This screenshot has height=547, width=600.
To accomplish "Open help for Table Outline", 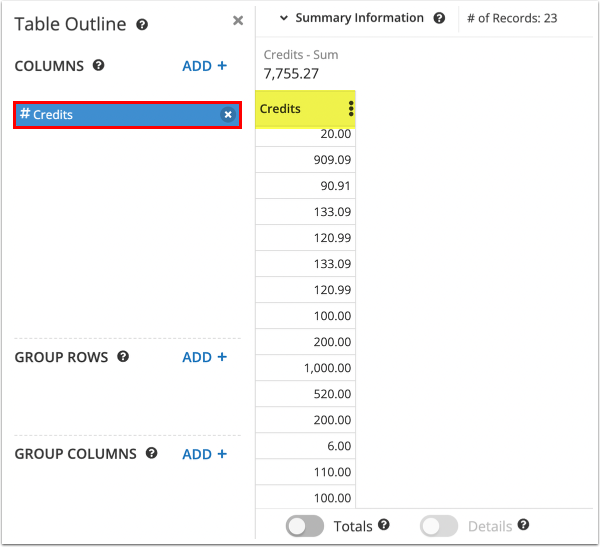I will point(142,25).
